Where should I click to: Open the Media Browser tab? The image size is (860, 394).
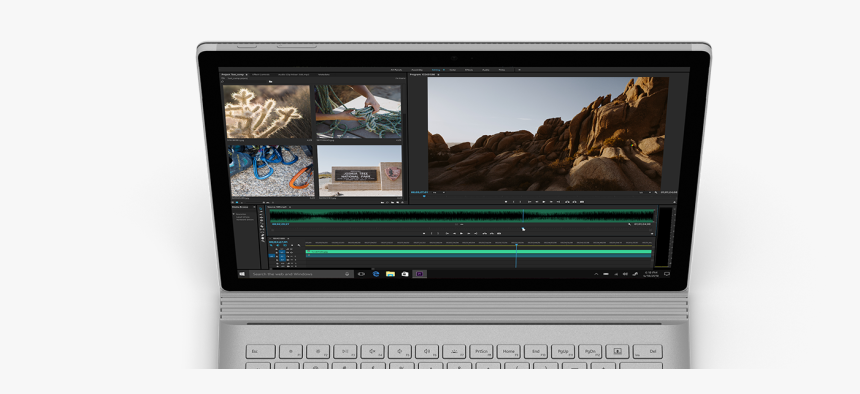point(240,207)
